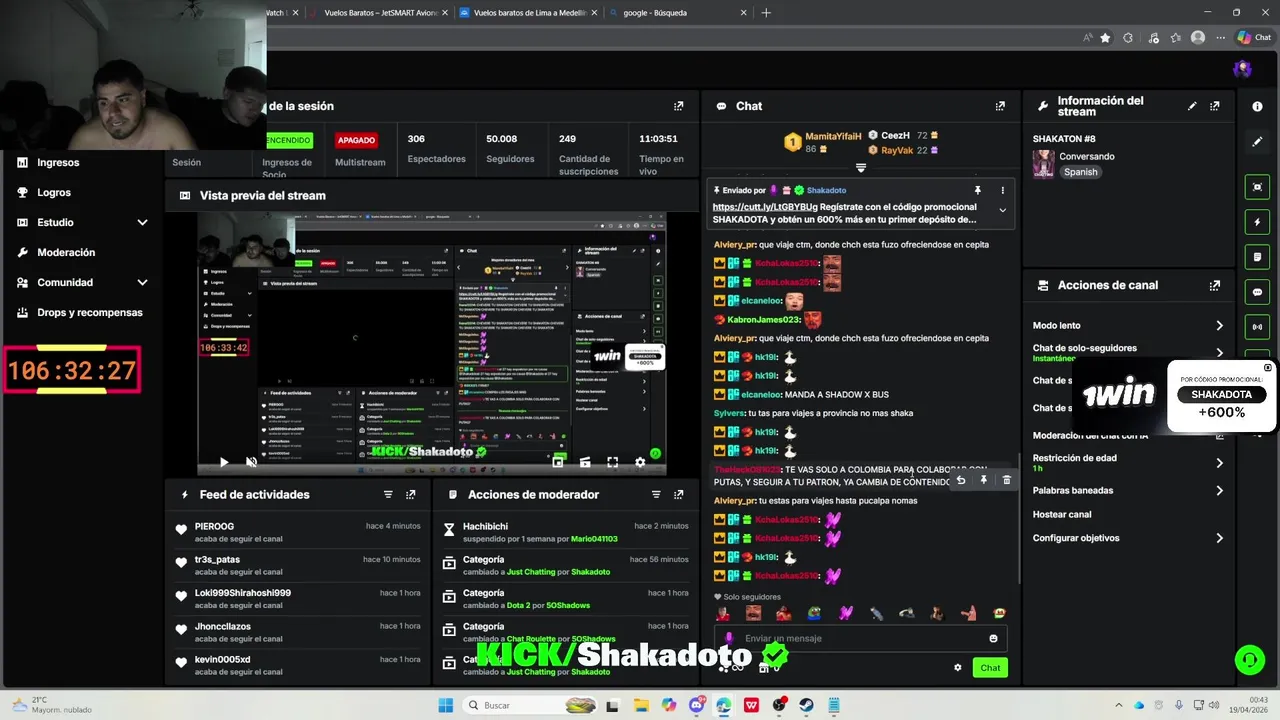The height and width of the screenshot is (720, 1280).
Task: Close the 1win promo banner
Action: (x=1267, y=368)
